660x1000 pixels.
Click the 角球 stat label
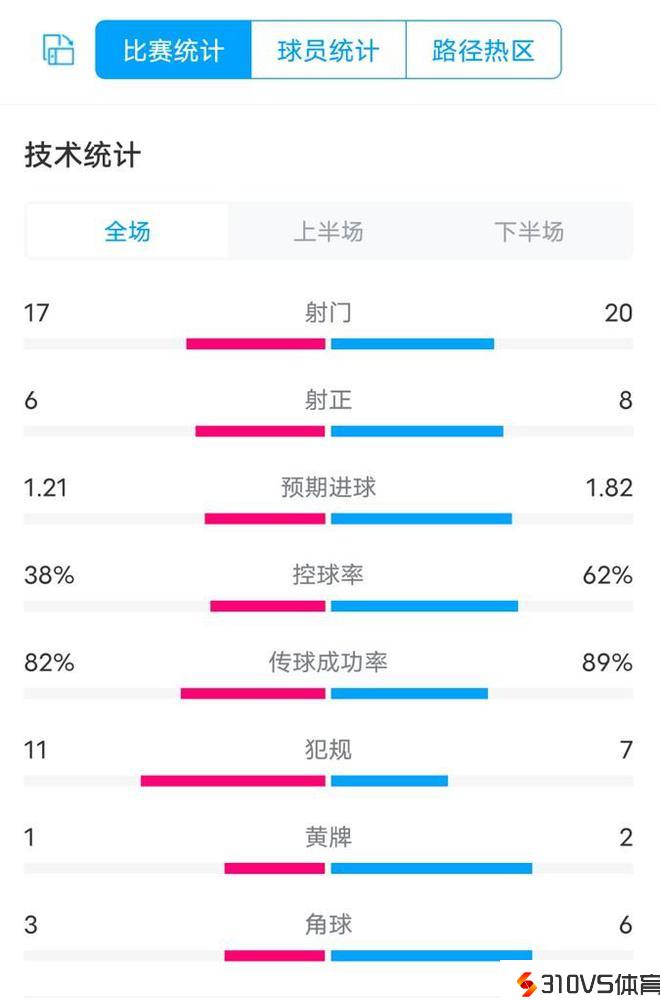328,925
